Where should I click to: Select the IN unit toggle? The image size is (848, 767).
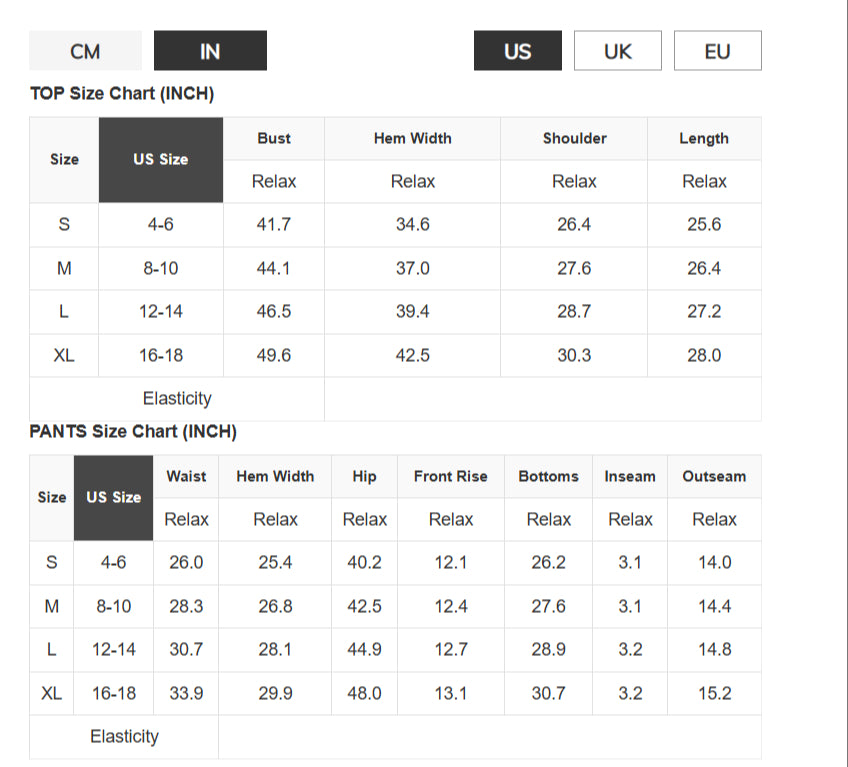pos(210,51)
